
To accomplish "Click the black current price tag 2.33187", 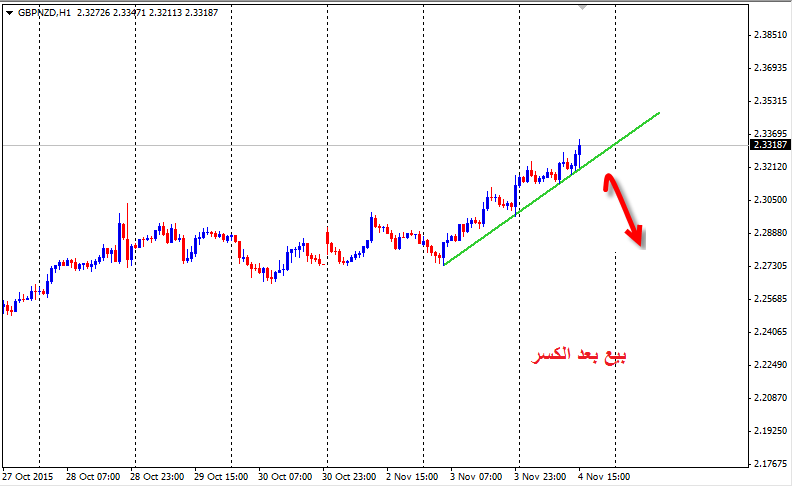I will (770, 145).
